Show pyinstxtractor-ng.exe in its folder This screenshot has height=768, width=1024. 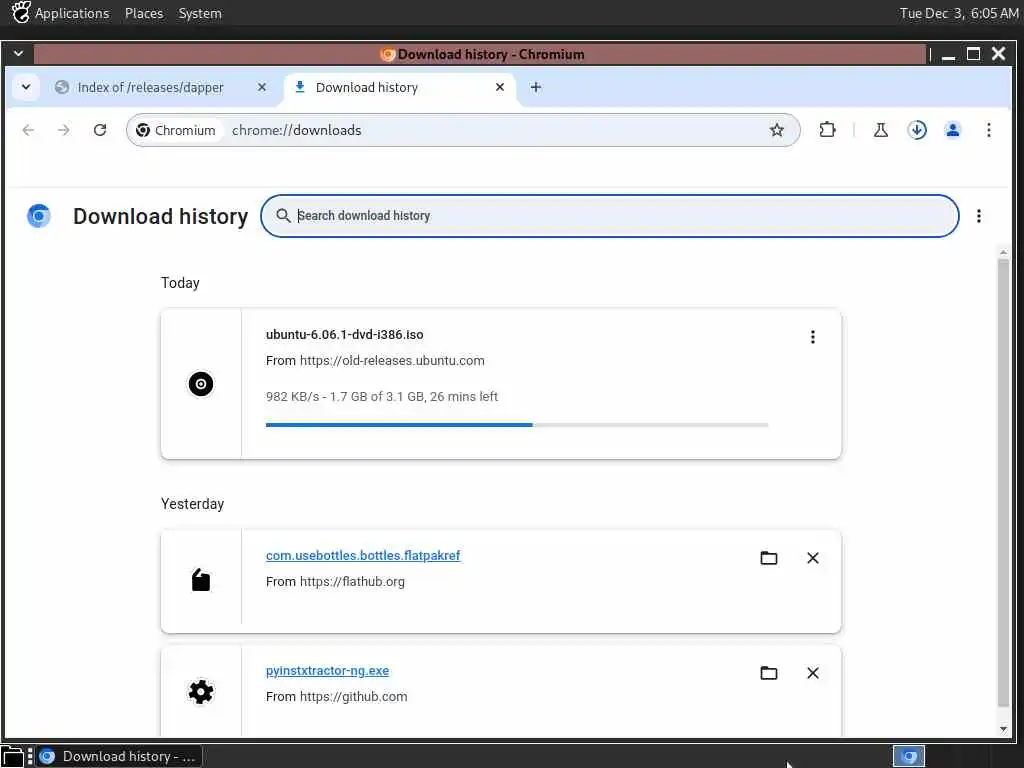coord(769,673)
